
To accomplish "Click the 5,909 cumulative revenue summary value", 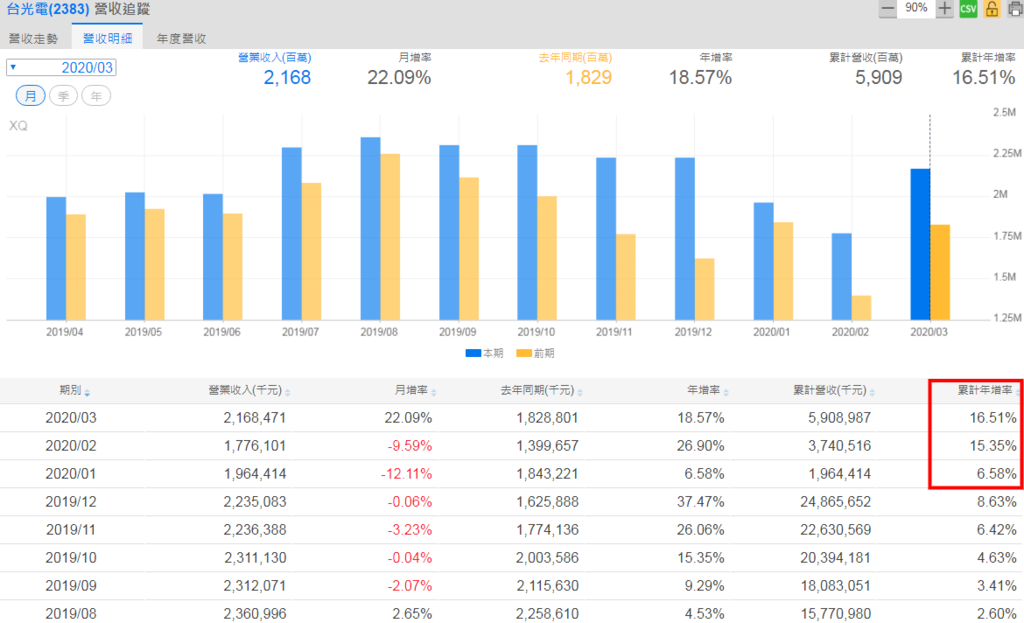I will point(878,78).
